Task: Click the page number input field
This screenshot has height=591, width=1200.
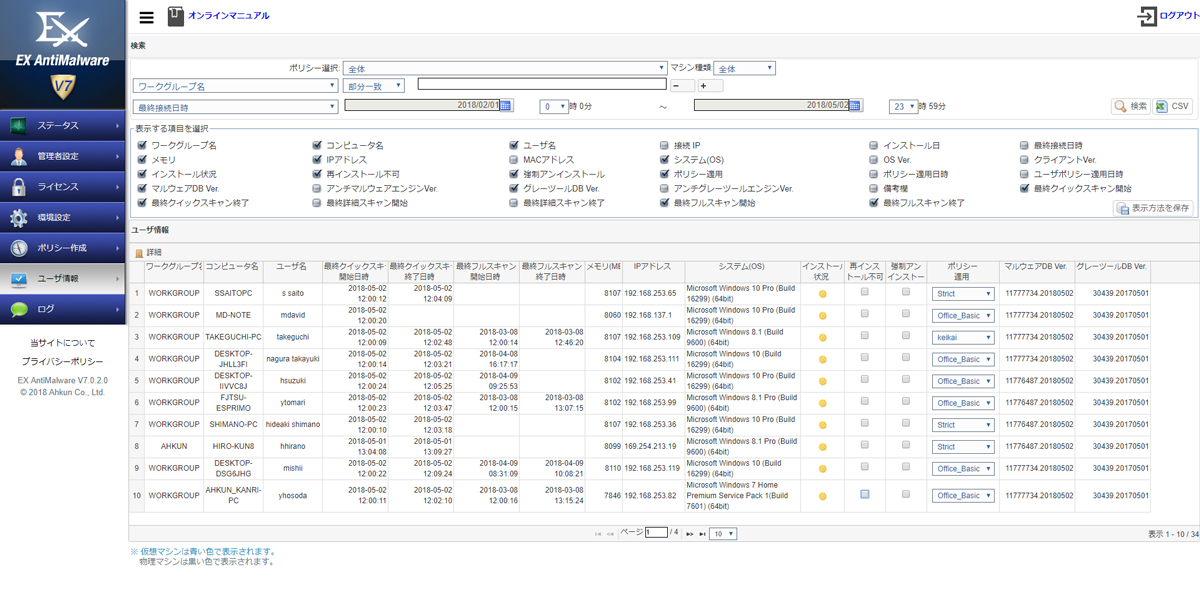Action: pyautogui.click(x=656, y=533)
